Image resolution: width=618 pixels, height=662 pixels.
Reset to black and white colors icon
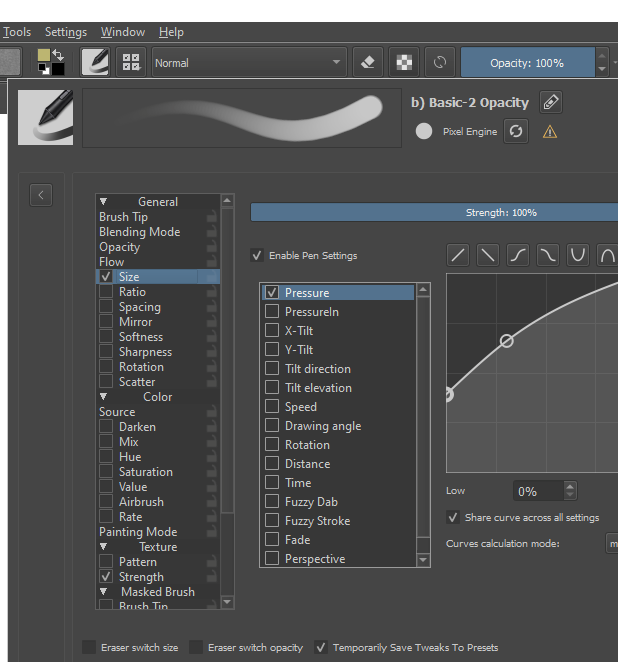tap(43, 69)
